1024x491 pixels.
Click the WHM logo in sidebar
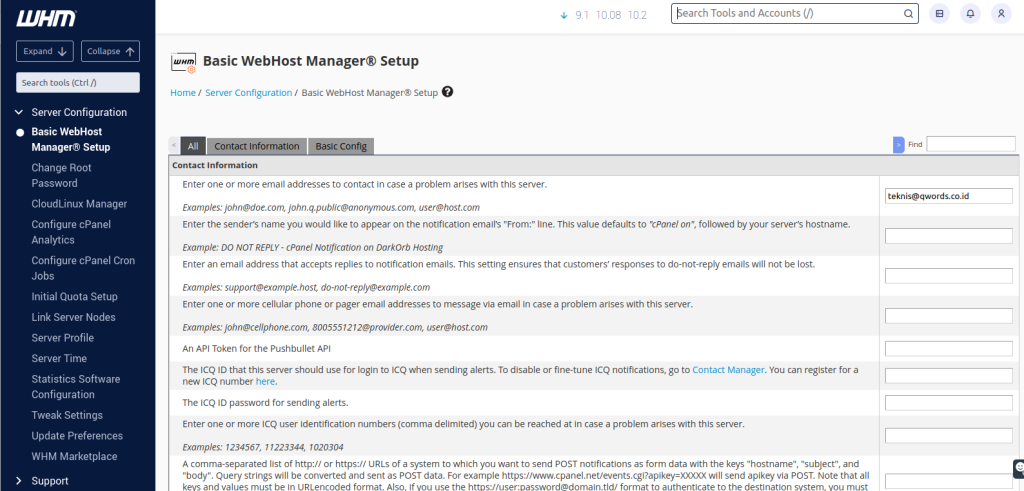tap(46, 19)
